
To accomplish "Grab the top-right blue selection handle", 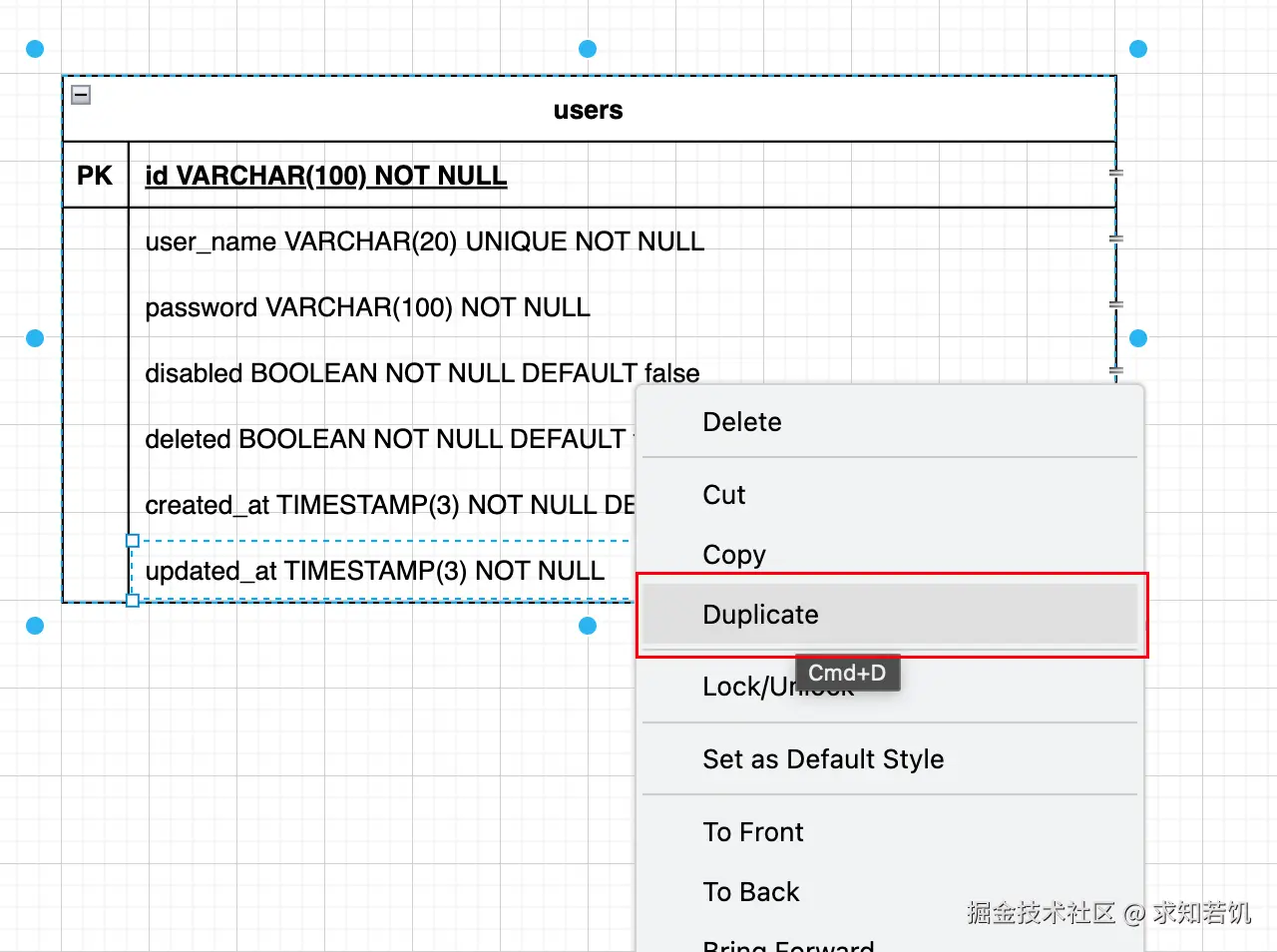I will pyautogui.click(x=1138, y=49).
